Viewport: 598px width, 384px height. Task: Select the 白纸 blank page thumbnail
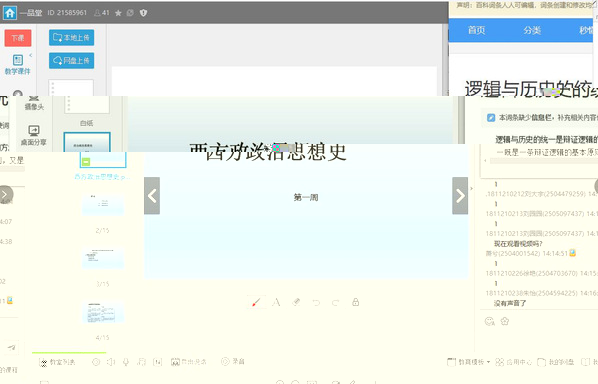click(87, 105)
